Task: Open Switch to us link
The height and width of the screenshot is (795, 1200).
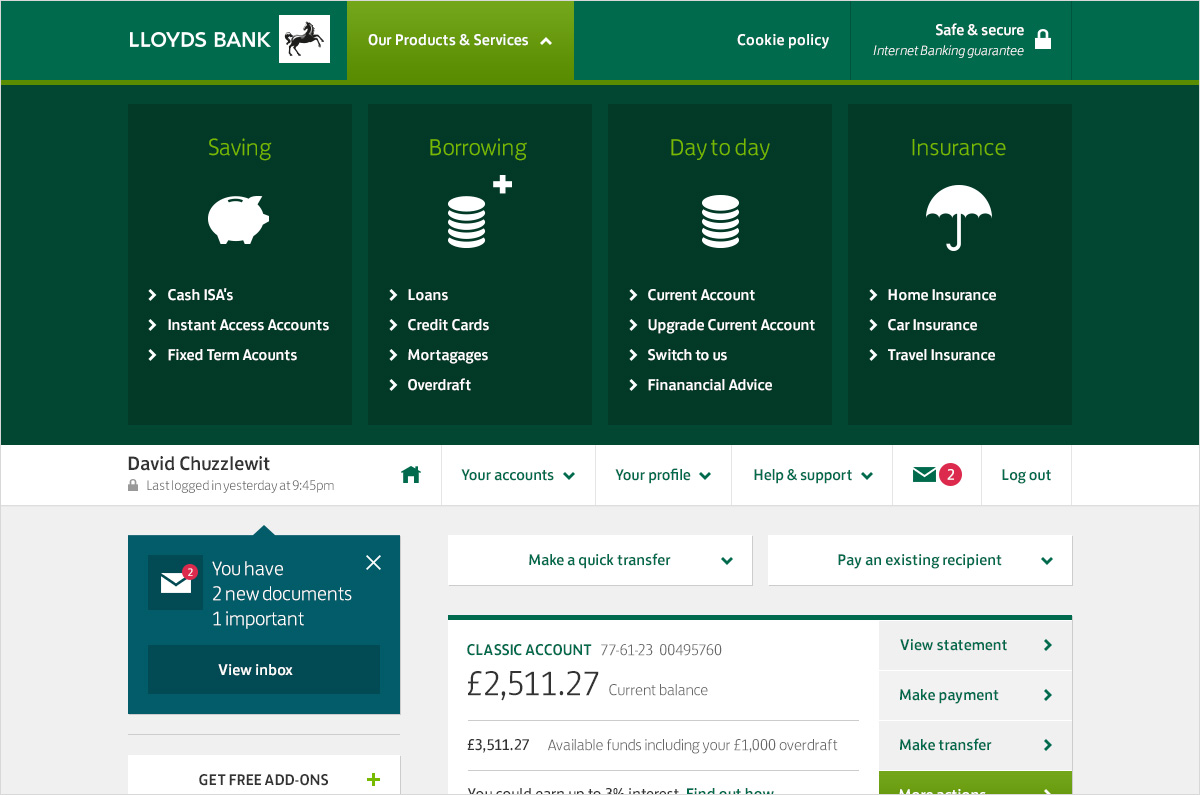Action: coord(687,355)
